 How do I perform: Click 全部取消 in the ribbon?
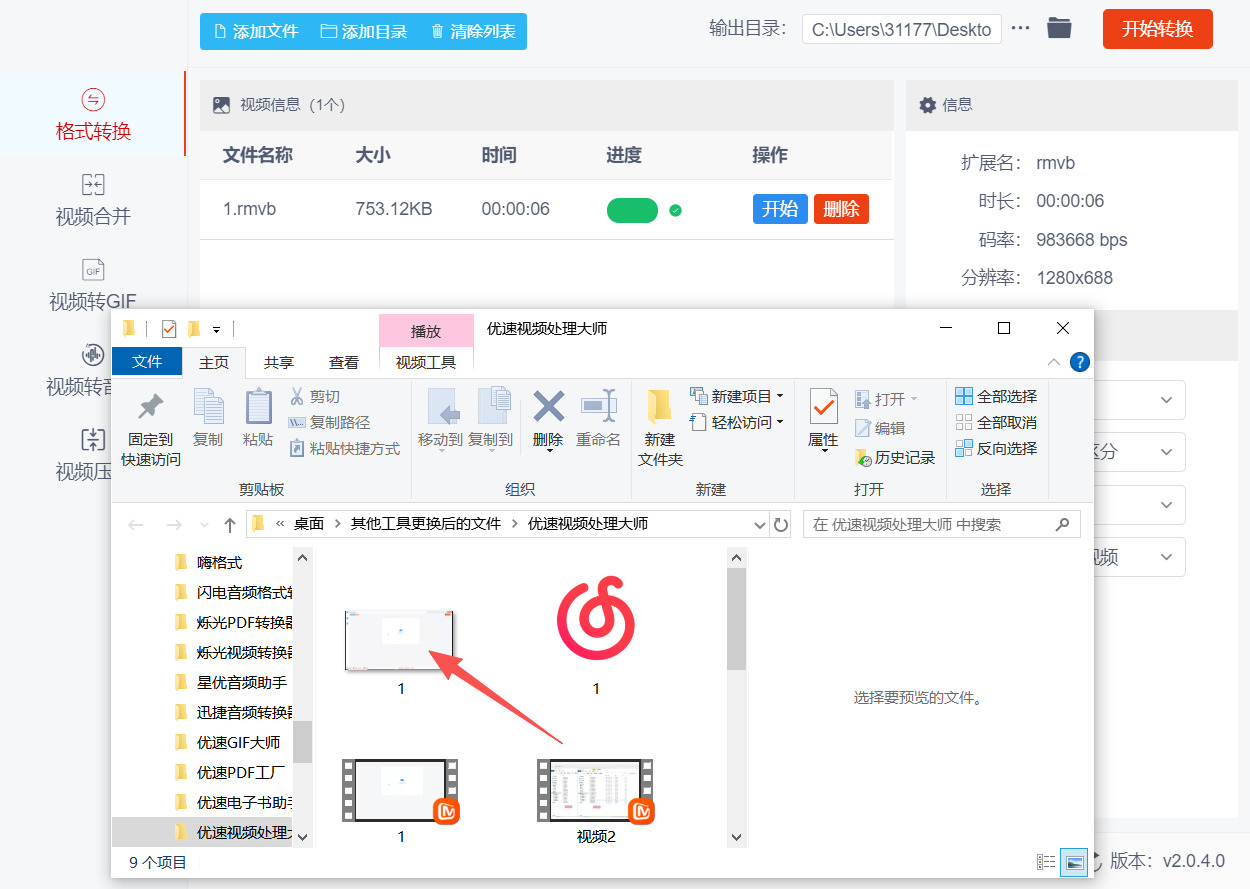tap(996, 423)
